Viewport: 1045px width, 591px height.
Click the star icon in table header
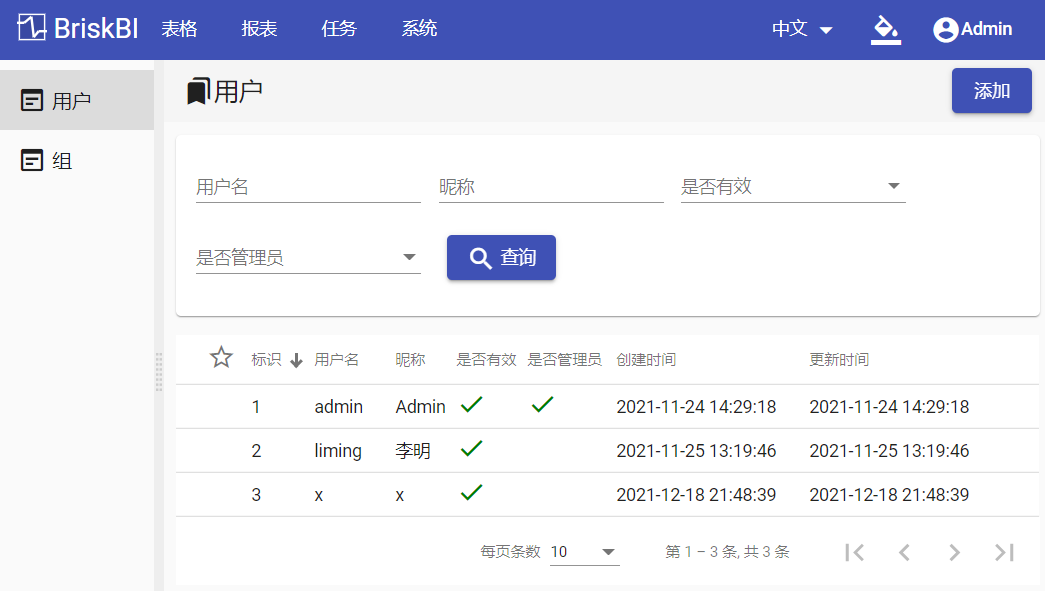(221, 358)
